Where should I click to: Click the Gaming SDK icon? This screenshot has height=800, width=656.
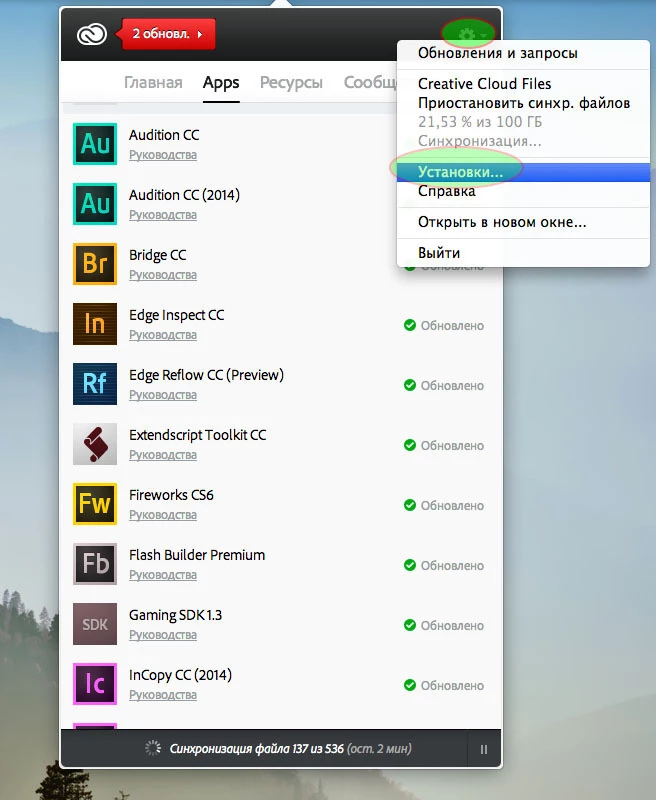pos(95,624)
